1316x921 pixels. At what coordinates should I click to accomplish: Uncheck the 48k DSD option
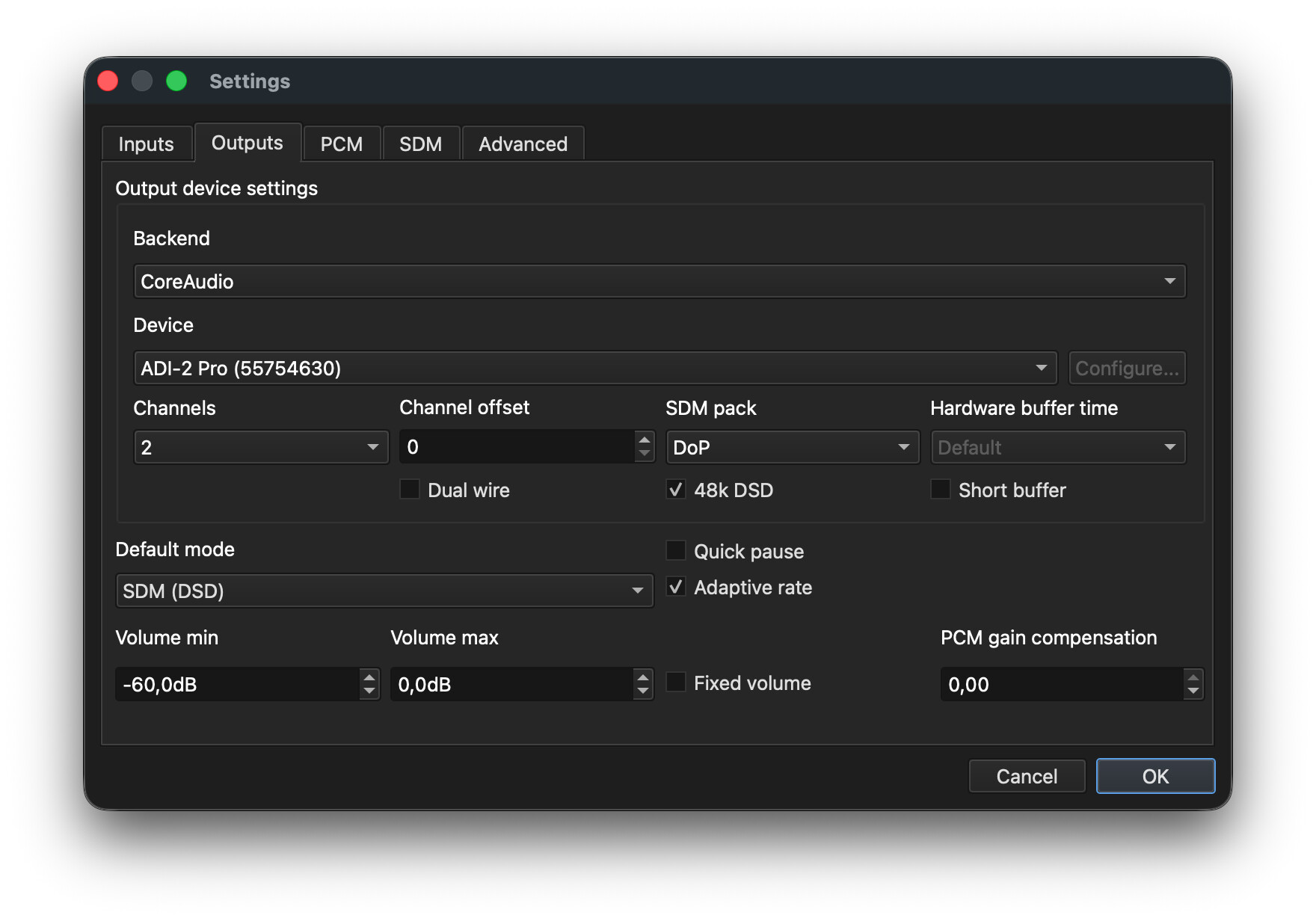(x=676, y=490)
